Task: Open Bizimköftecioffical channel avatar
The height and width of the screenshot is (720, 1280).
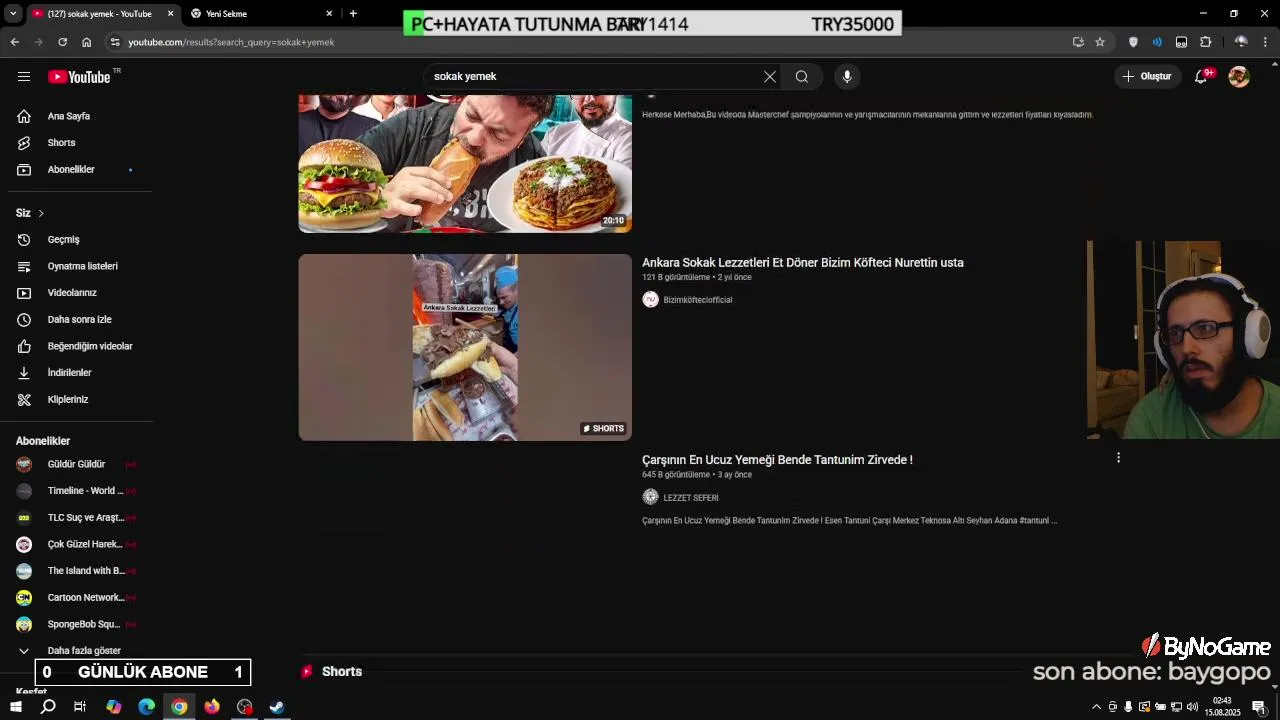Action: (650, 299)
